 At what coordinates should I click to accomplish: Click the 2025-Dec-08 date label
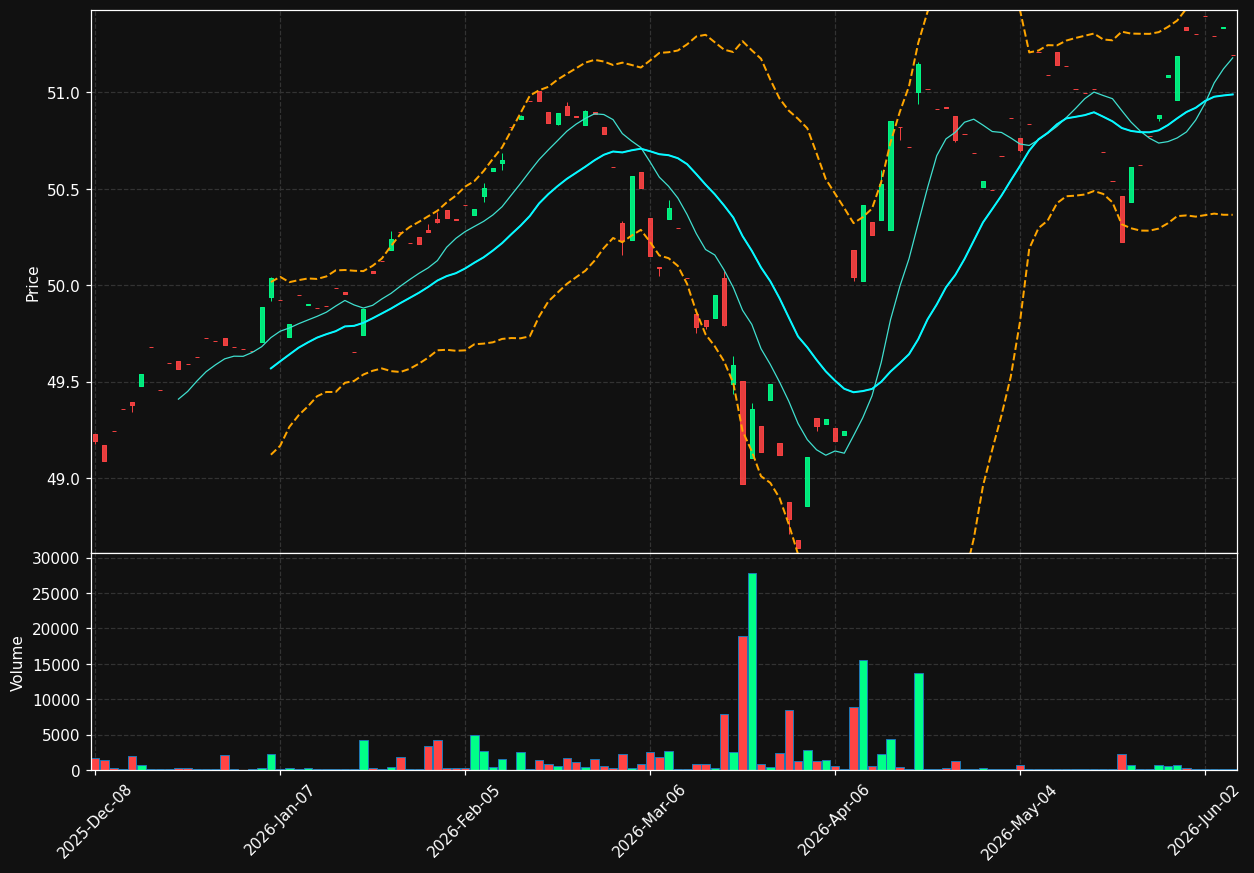coord(95,821)
